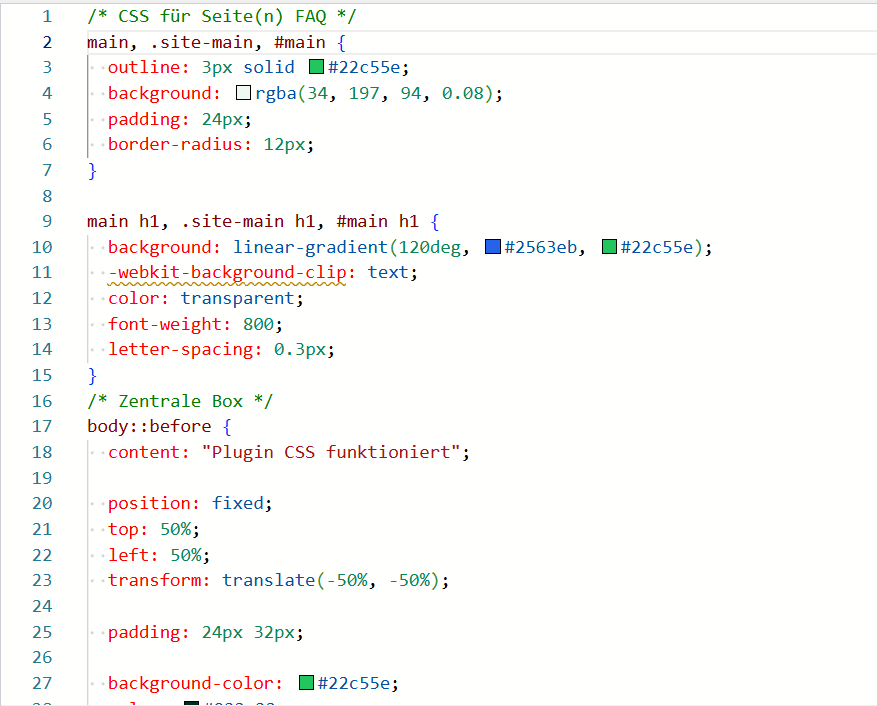Click line number 9 in the gutter
Screen dimensions: 877x706
[x=46, y=221]
